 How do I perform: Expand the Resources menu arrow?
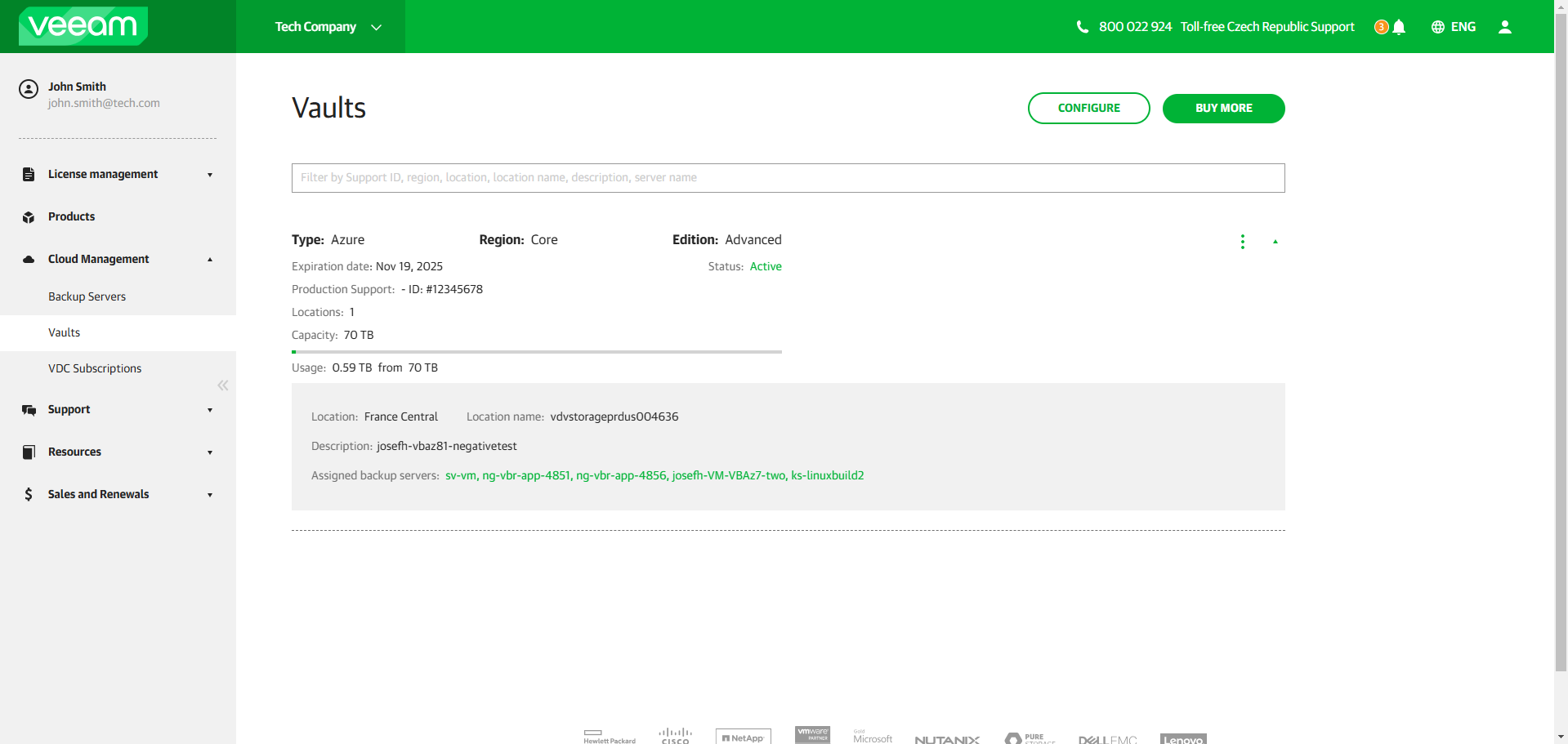[x=210, y=452]
